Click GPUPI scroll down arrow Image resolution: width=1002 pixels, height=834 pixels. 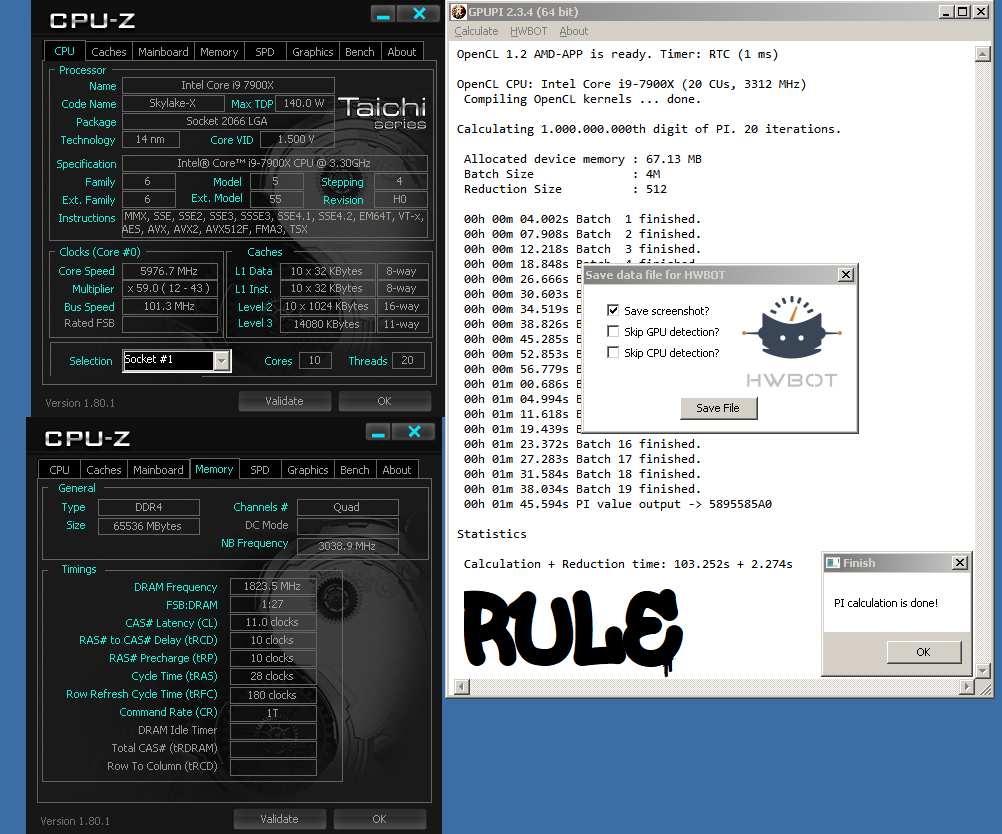983,670
